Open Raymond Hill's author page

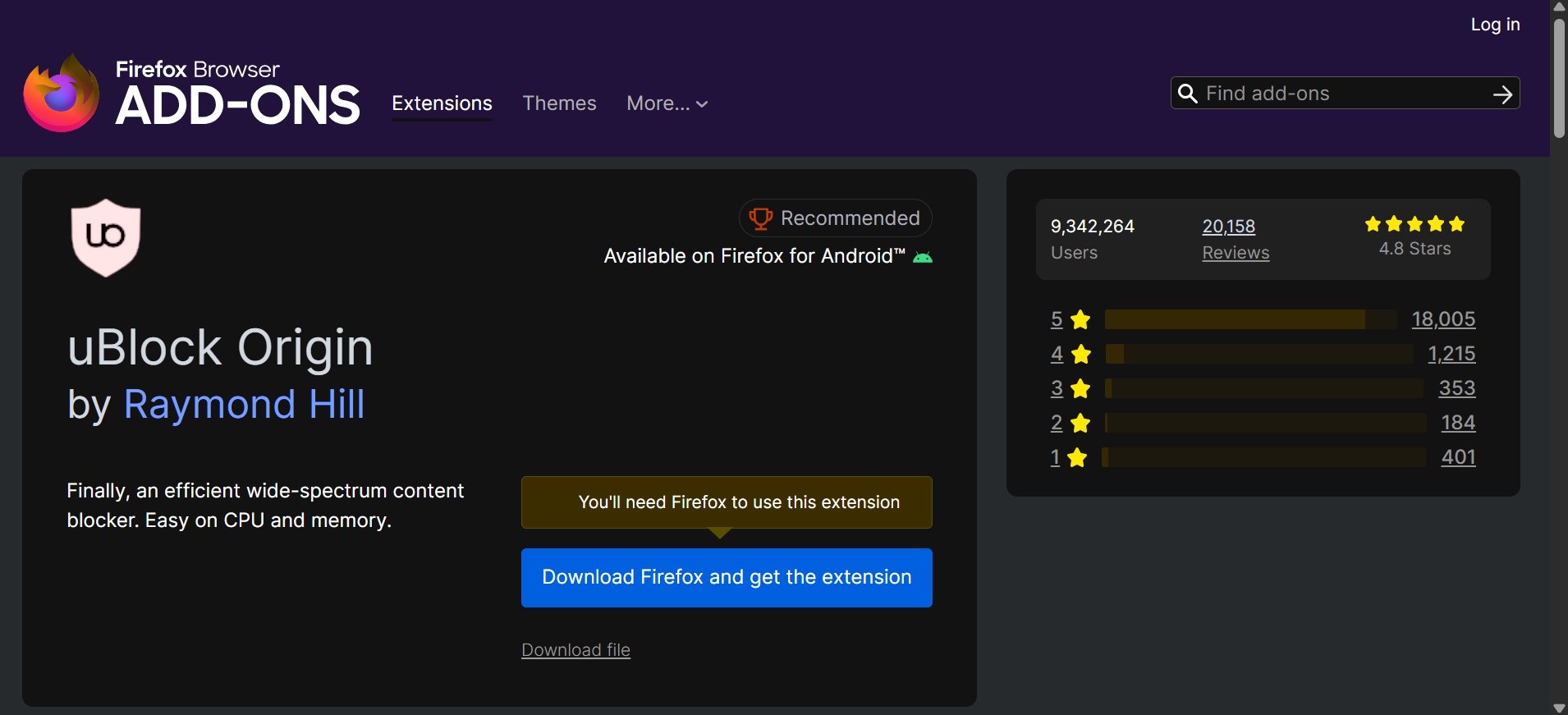pos(244,405)
